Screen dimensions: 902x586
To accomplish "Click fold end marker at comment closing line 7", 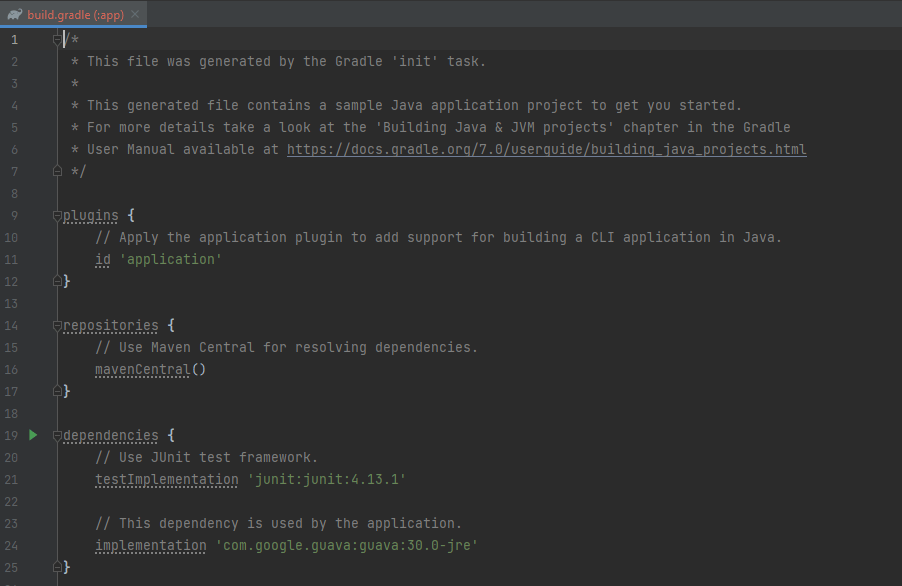I will pyautogui.click(x=57, y=171).
